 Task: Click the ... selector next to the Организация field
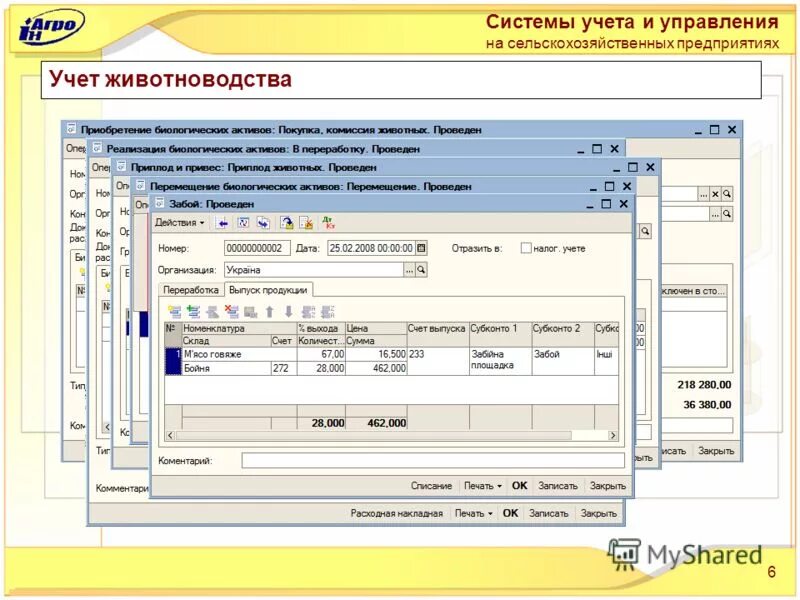point(409,268)
